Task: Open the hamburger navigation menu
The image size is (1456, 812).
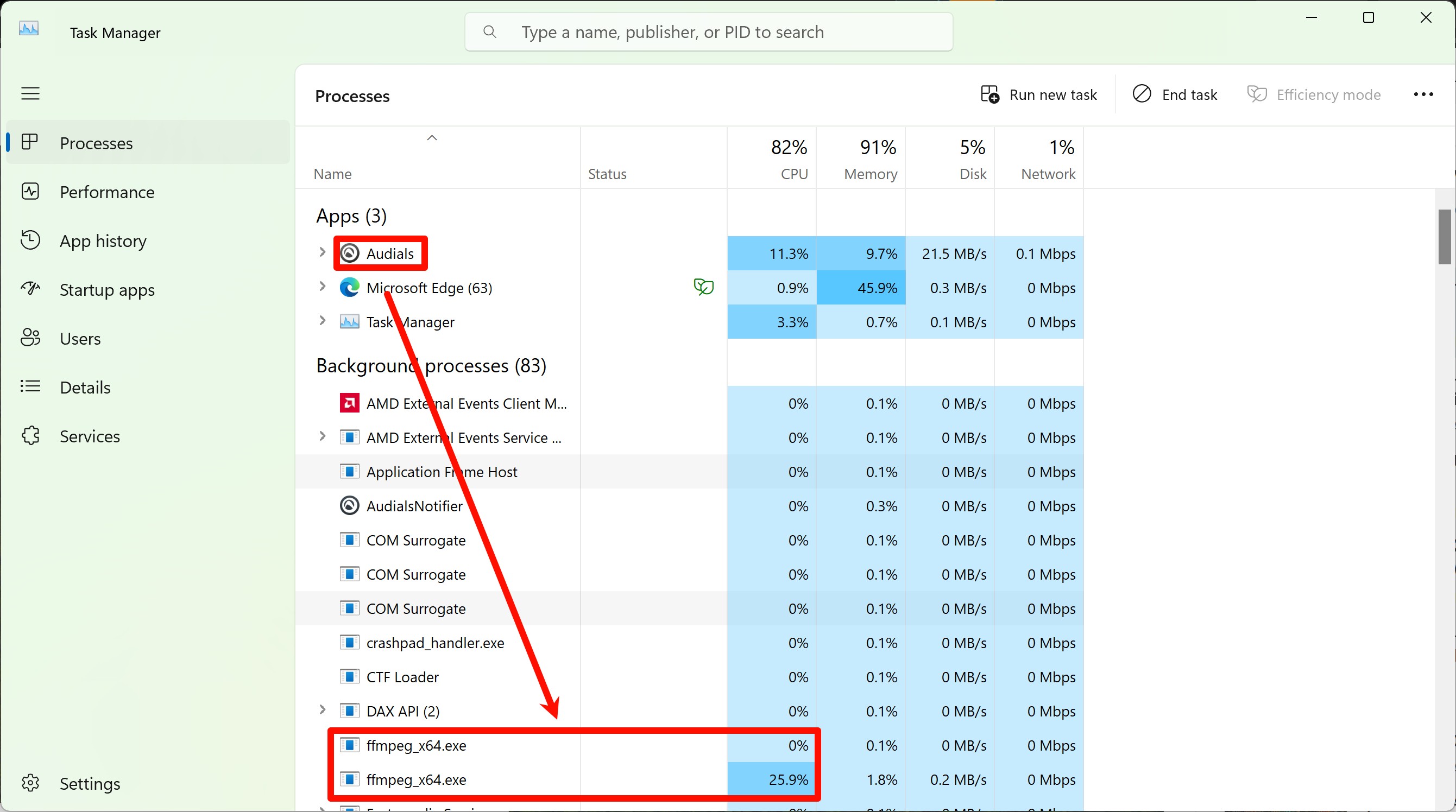Action: point(30,93)
